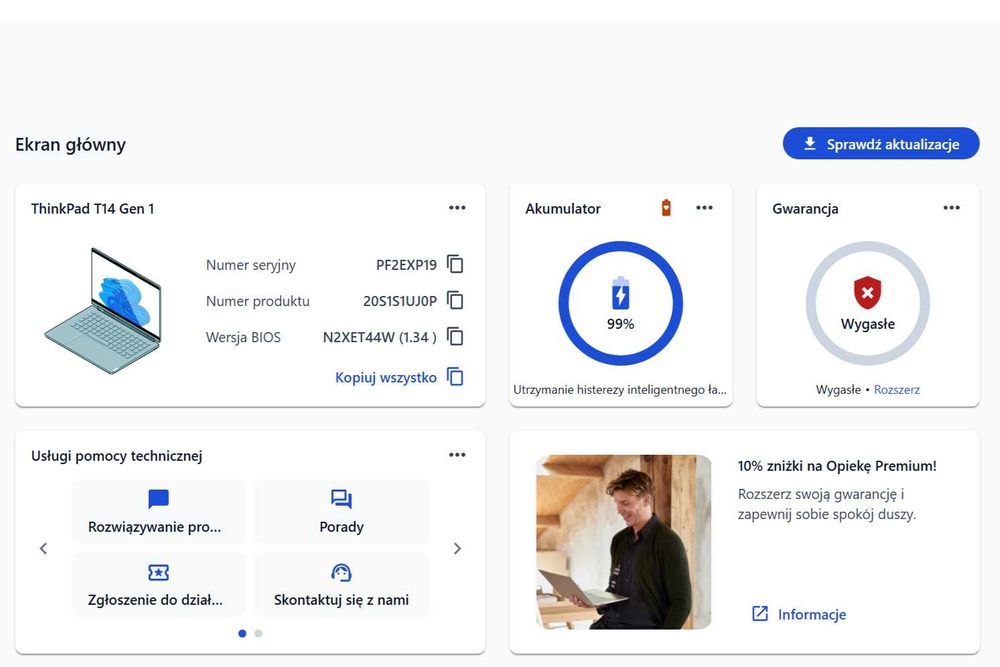Click the external link icon by Informacje
The image size is (1000, 667).
pyautogui.click(x=760, y=613)
